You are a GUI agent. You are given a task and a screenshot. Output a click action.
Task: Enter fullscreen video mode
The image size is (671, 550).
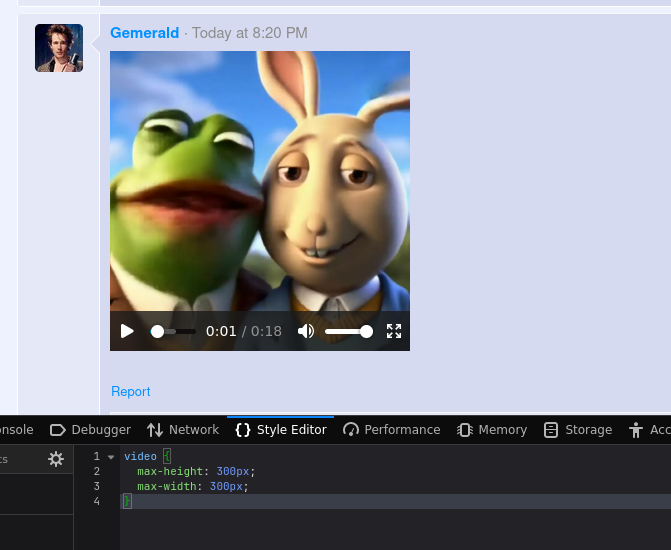coord(394,331)
